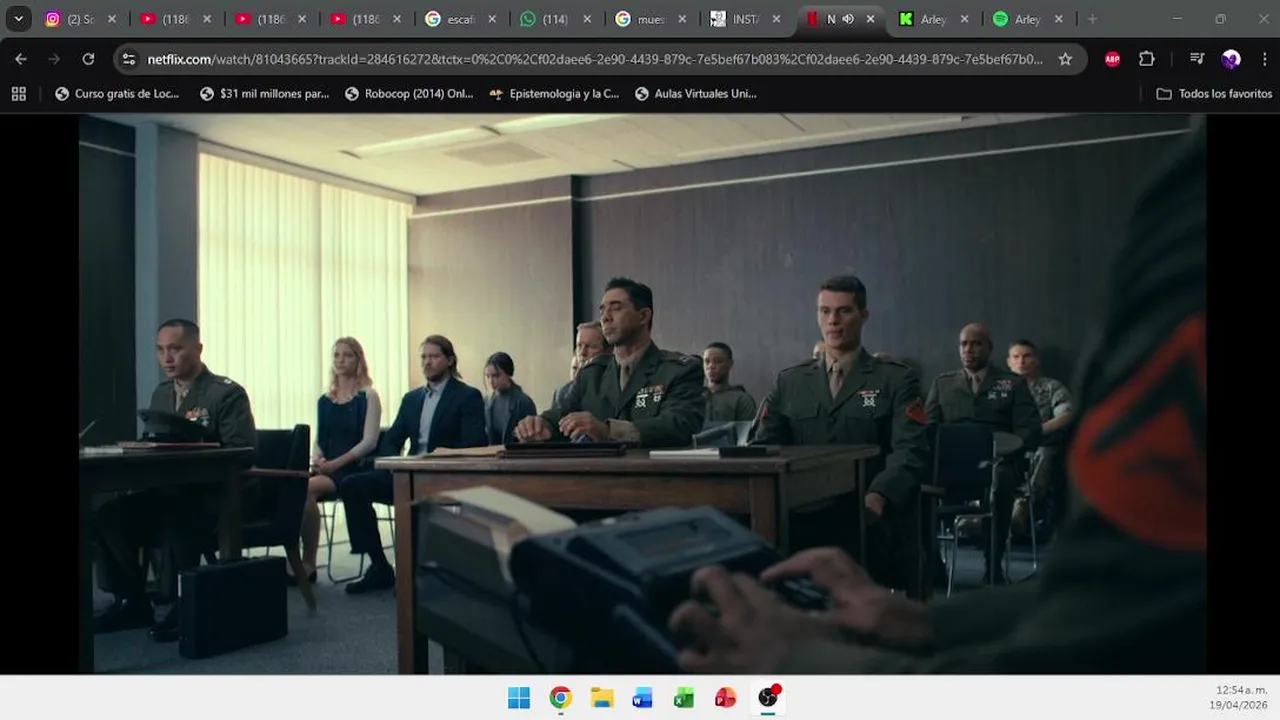The image size is (1280, 720).
Task: View site information for netflix.com
Action: click(x=128, y=59)
